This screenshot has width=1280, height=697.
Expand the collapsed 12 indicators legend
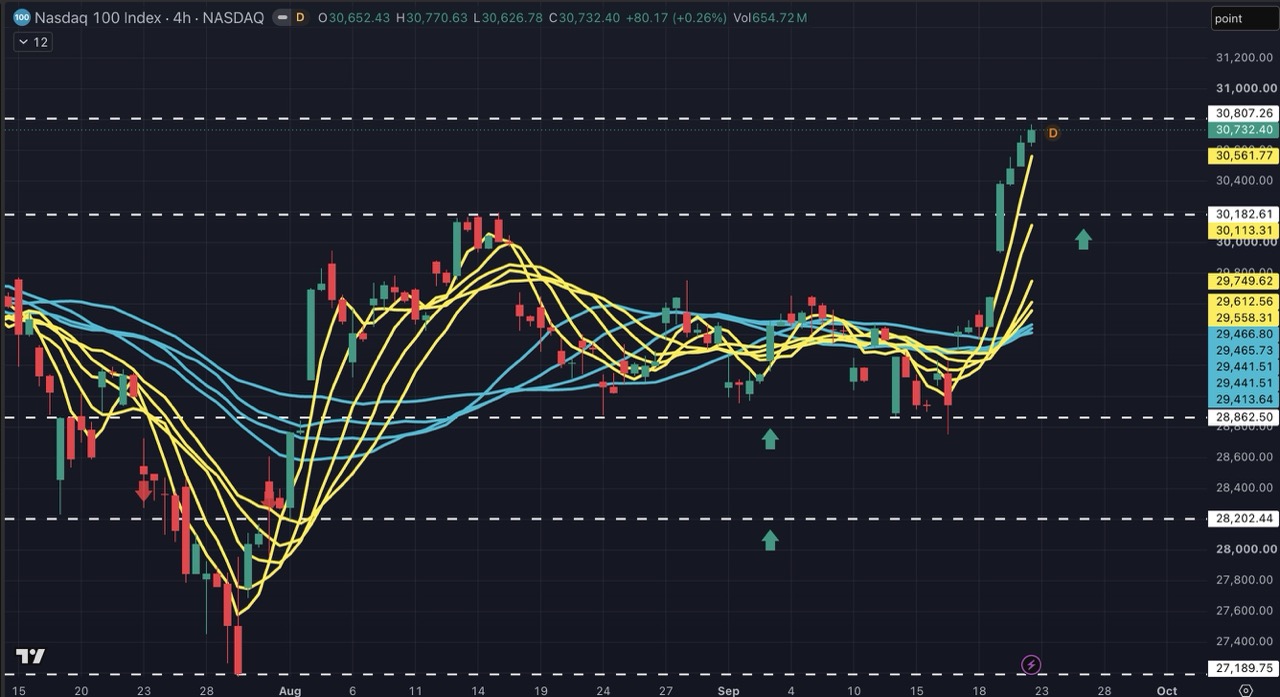coord(32,42)
